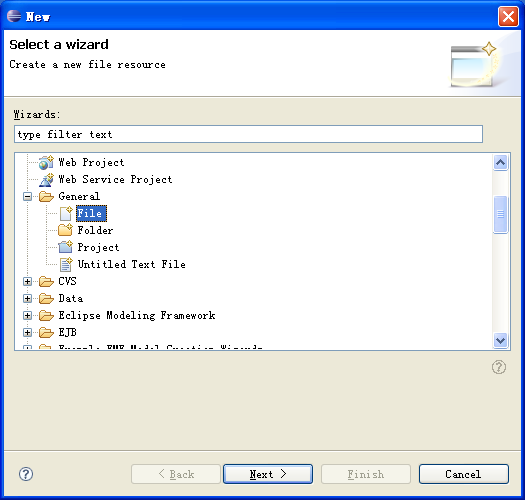Viewport: 525px width, 500px height.
Task: Expand the Eclipse Modeling Framework node
Action: pyautogui.click(x=27, y=315)
